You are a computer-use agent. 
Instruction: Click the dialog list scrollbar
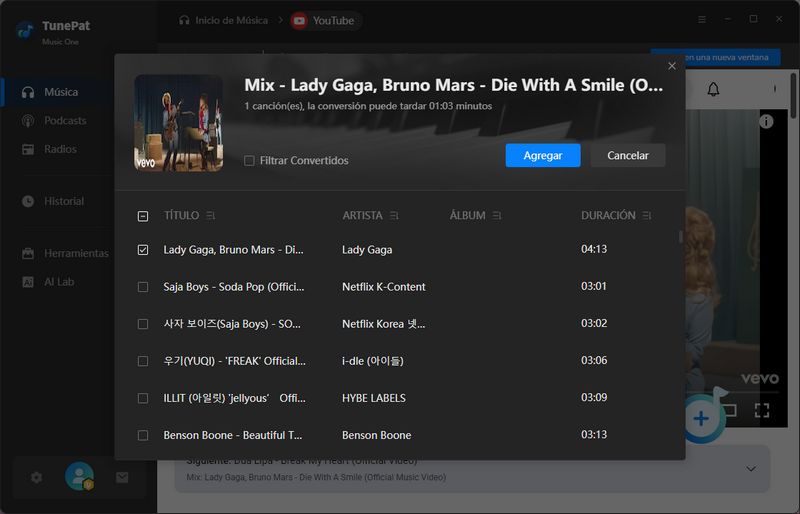tap(681, 237)
